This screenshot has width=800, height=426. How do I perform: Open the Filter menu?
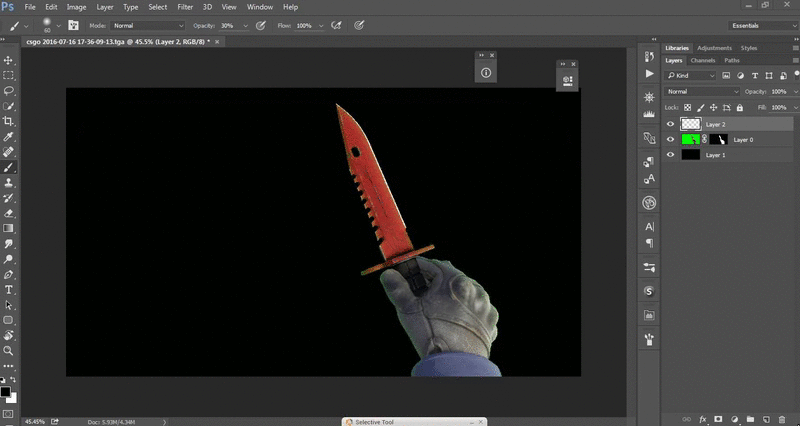(184, 7)
